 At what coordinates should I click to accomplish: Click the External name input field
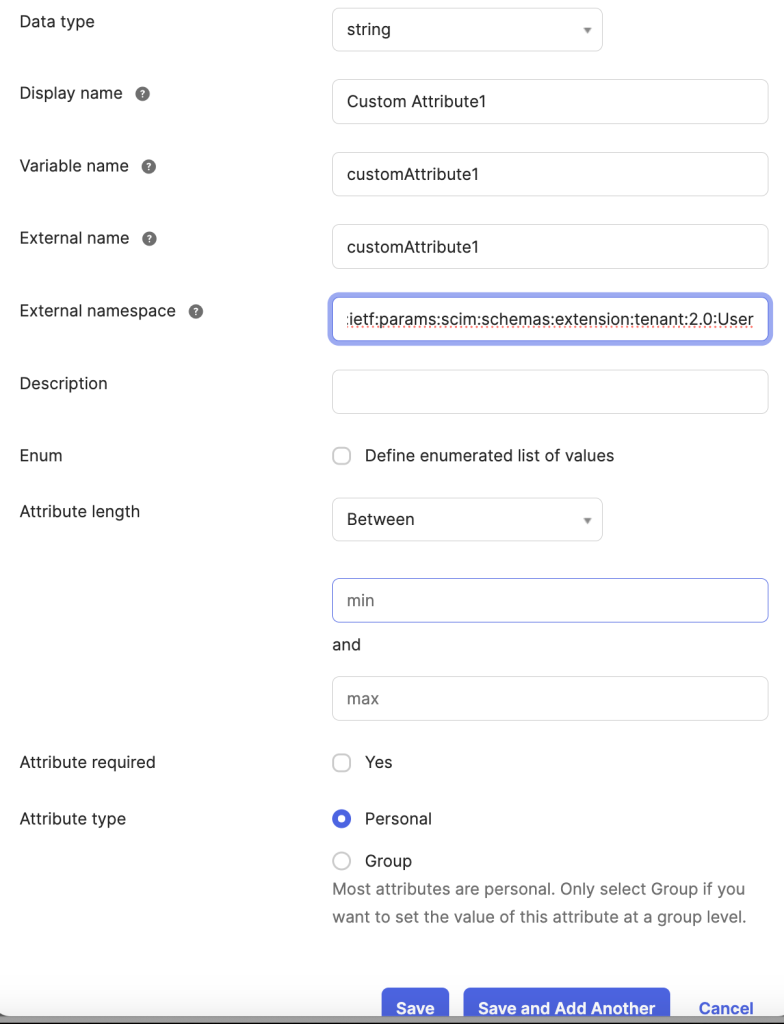pos(550,247)
